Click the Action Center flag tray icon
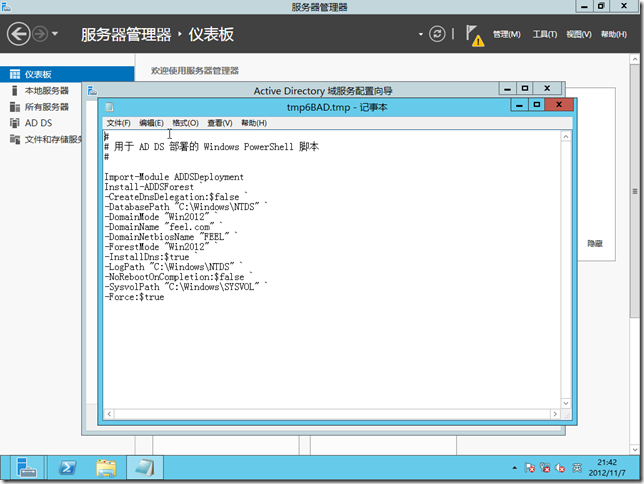 tap(529, 468)
